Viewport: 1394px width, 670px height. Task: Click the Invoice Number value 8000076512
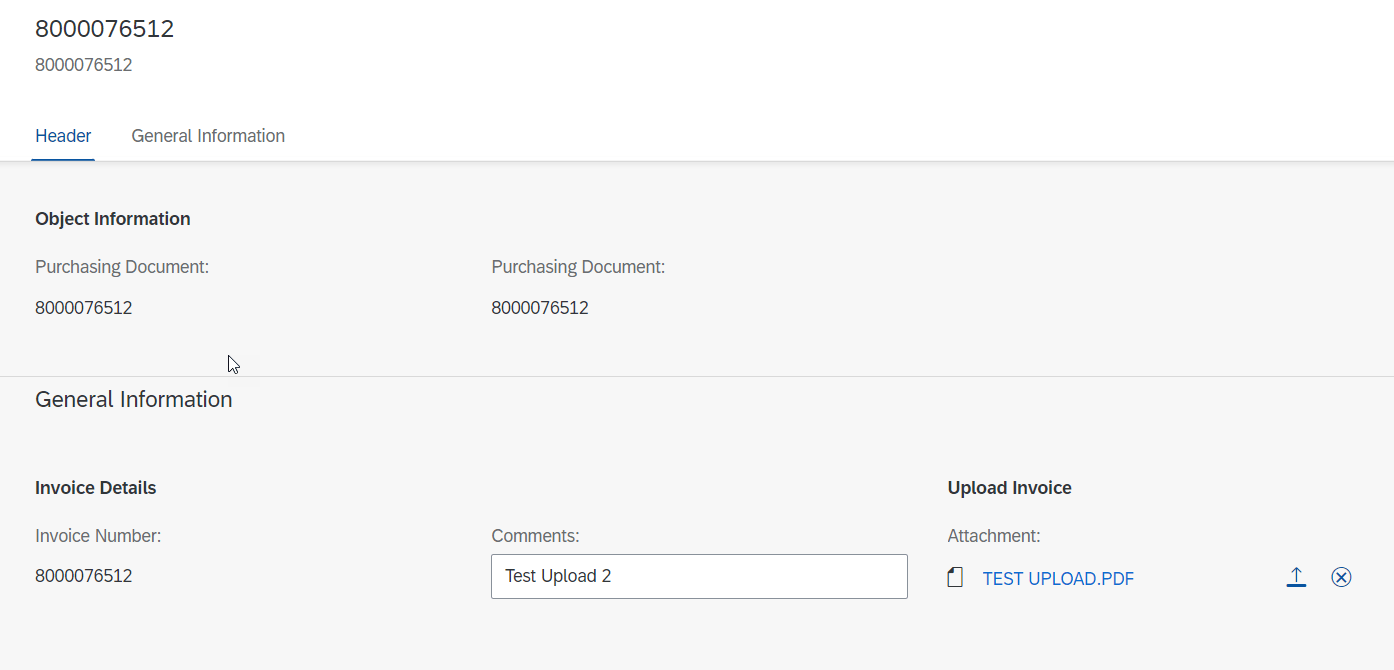coord(84,575)
